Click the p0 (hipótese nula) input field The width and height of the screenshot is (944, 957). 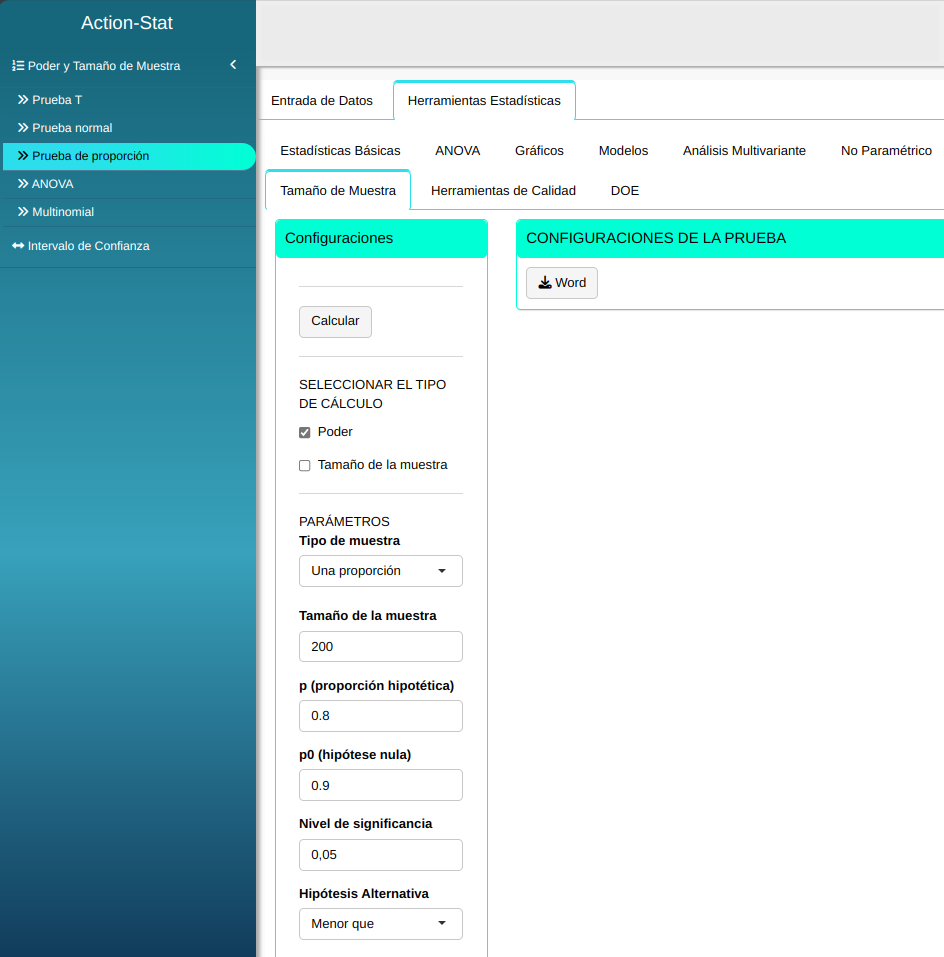click(x=380, y=785)
